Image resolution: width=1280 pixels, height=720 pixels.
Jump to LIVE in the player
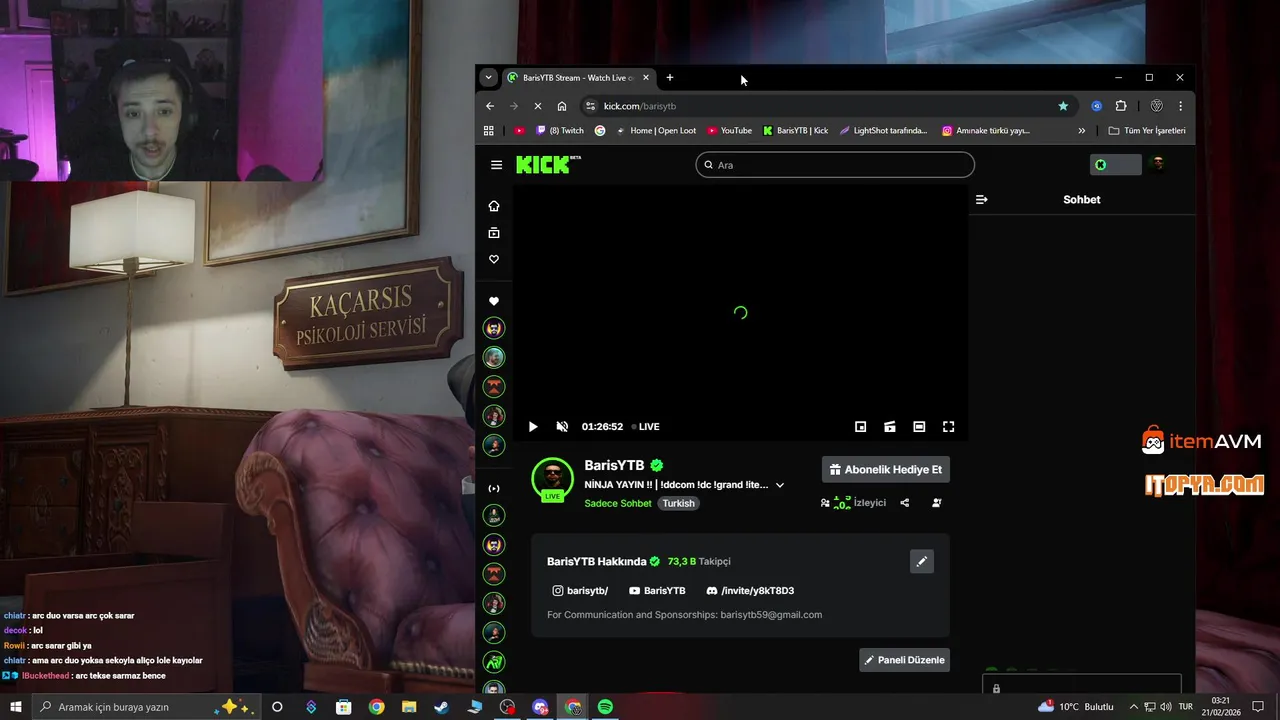646,426
